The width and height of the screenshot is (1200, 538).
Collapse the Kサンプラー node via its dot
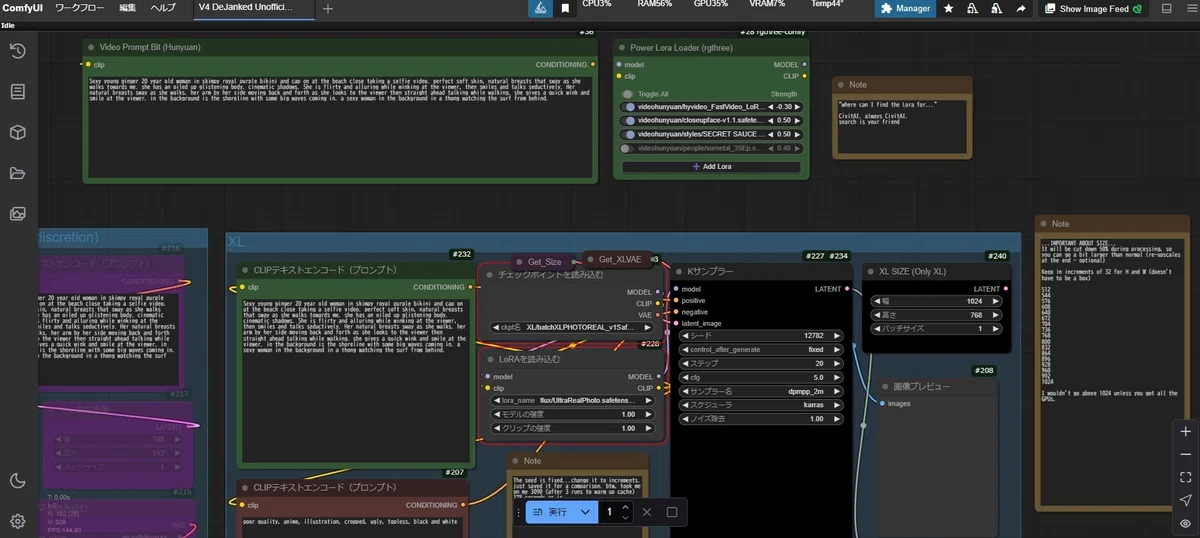[x=679, y=272]
